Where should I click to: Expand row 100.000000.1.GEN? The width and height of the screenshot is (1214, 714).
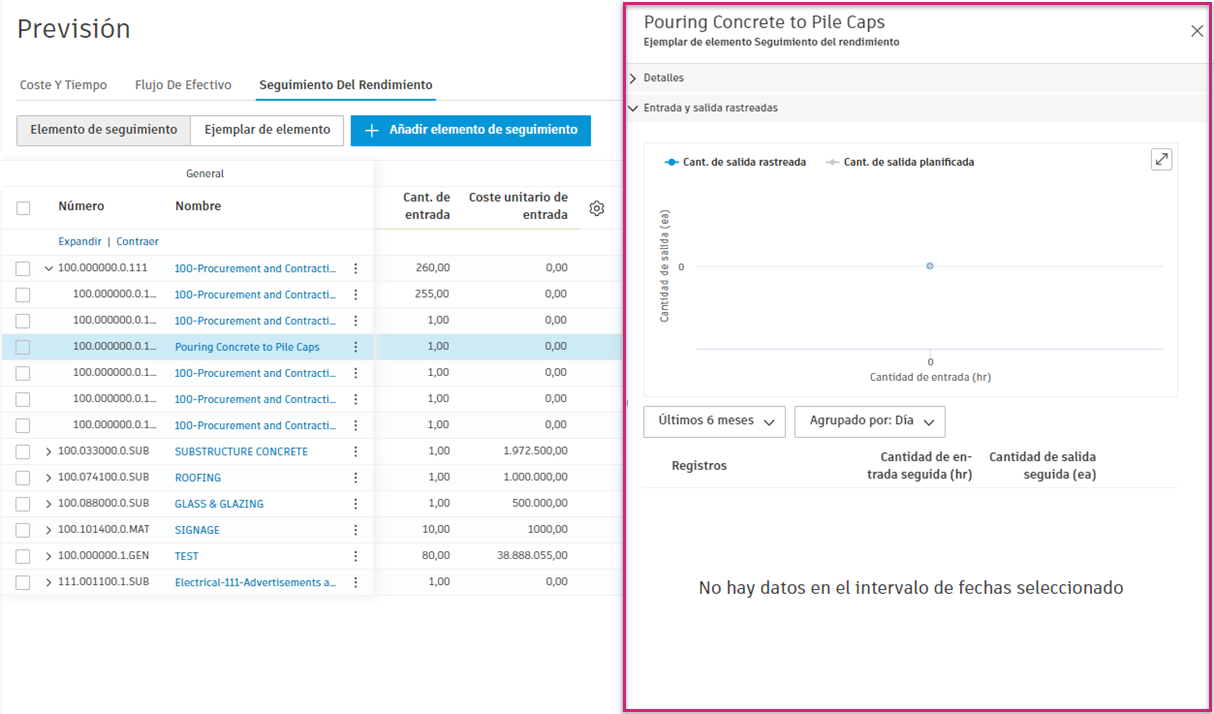[x=48, y=555]
